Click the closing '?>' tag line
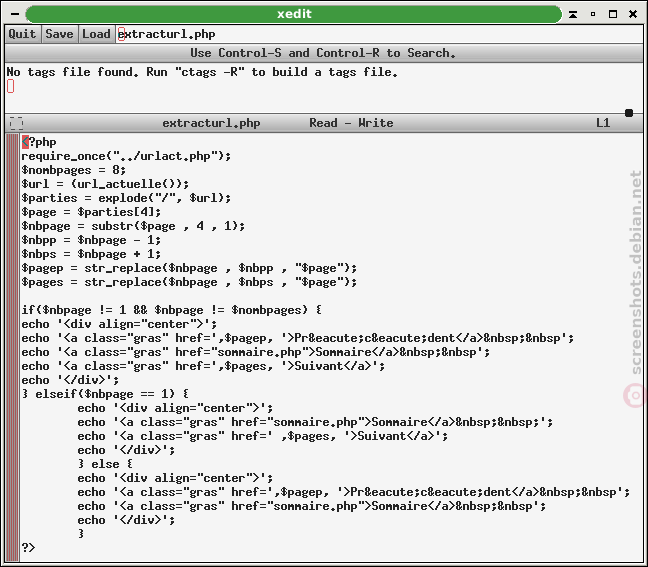 28,548
